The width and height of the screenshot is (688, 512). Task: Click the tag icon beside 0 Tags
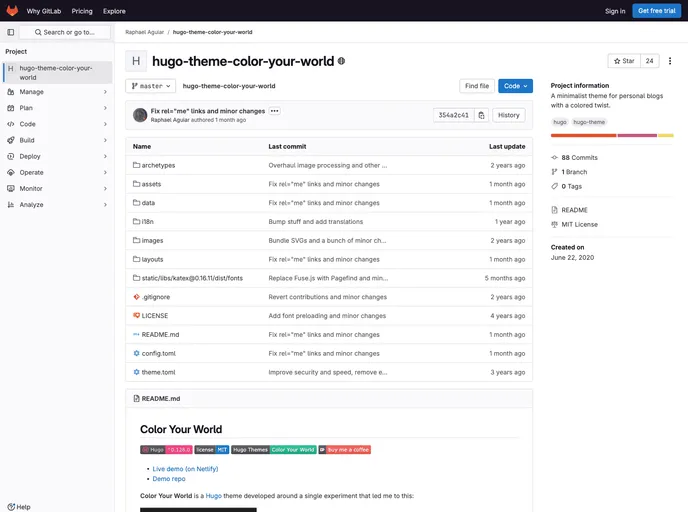pyautogui.click(x=555, y=186)
